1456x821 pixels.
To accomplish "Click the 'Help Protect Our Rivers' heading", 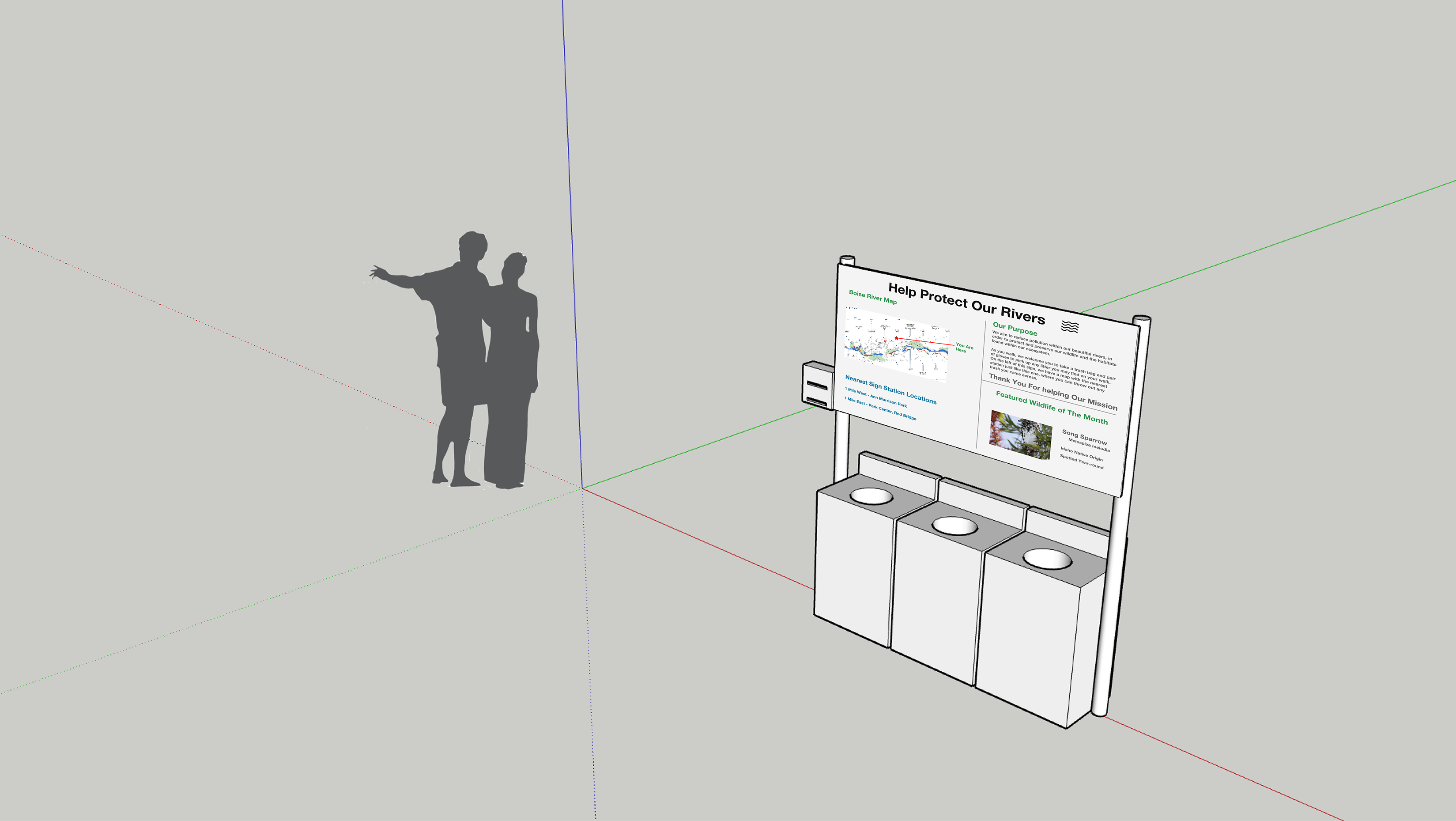I will [966, 304].
